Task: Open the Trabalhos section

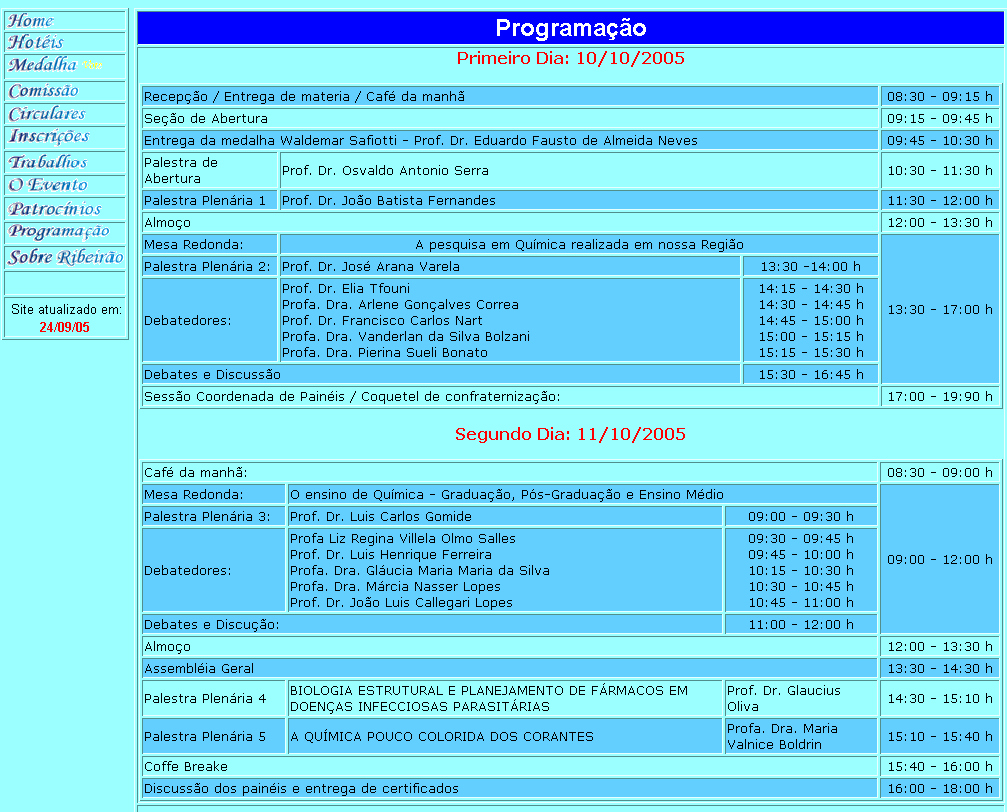Action: point(48,161)
